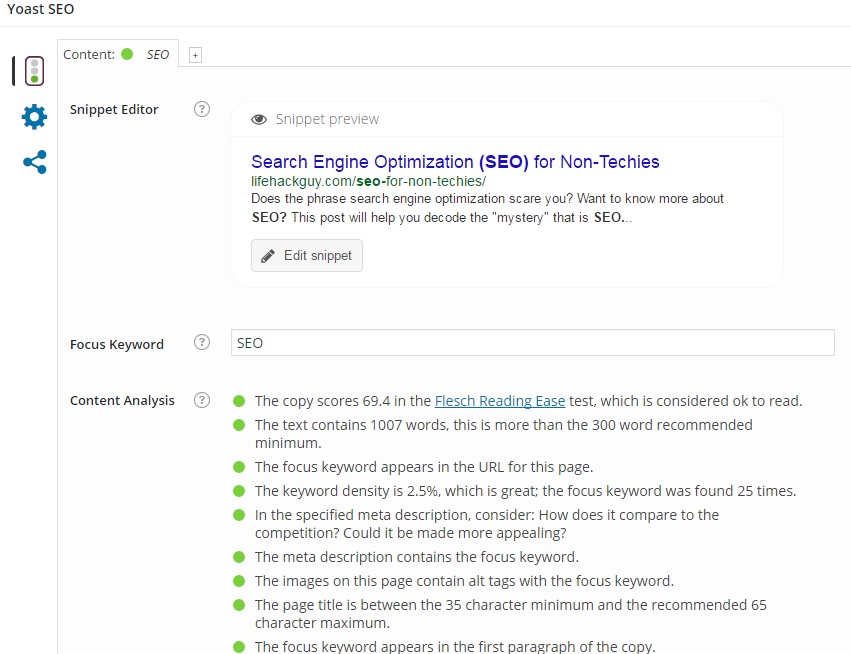Viewport: 851px width, 654px height.
Task: Select 'The meta description contains the focus keyword'
Action: coord(417,557)
